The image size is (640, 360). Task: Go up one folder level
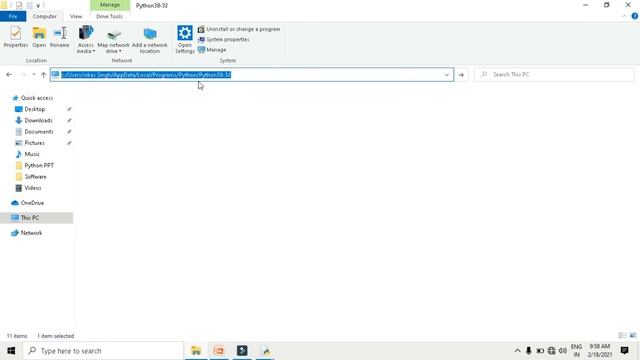(43, 75)
